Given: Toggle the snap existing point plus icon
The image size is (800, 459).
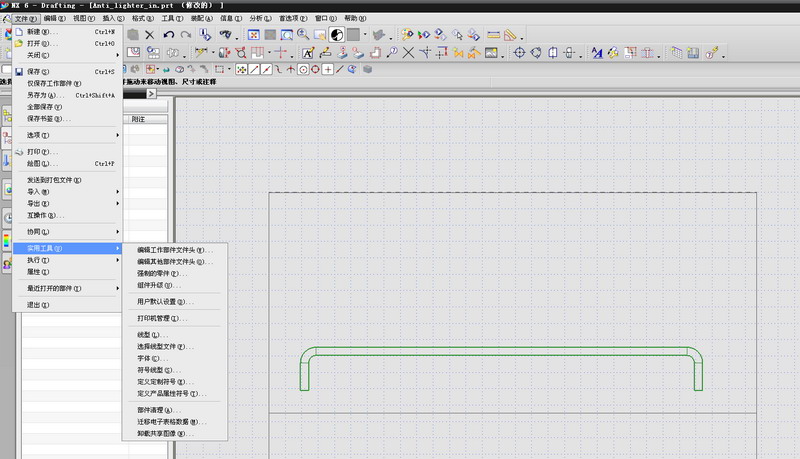Looking at the screenshot, I should point(328,69).
